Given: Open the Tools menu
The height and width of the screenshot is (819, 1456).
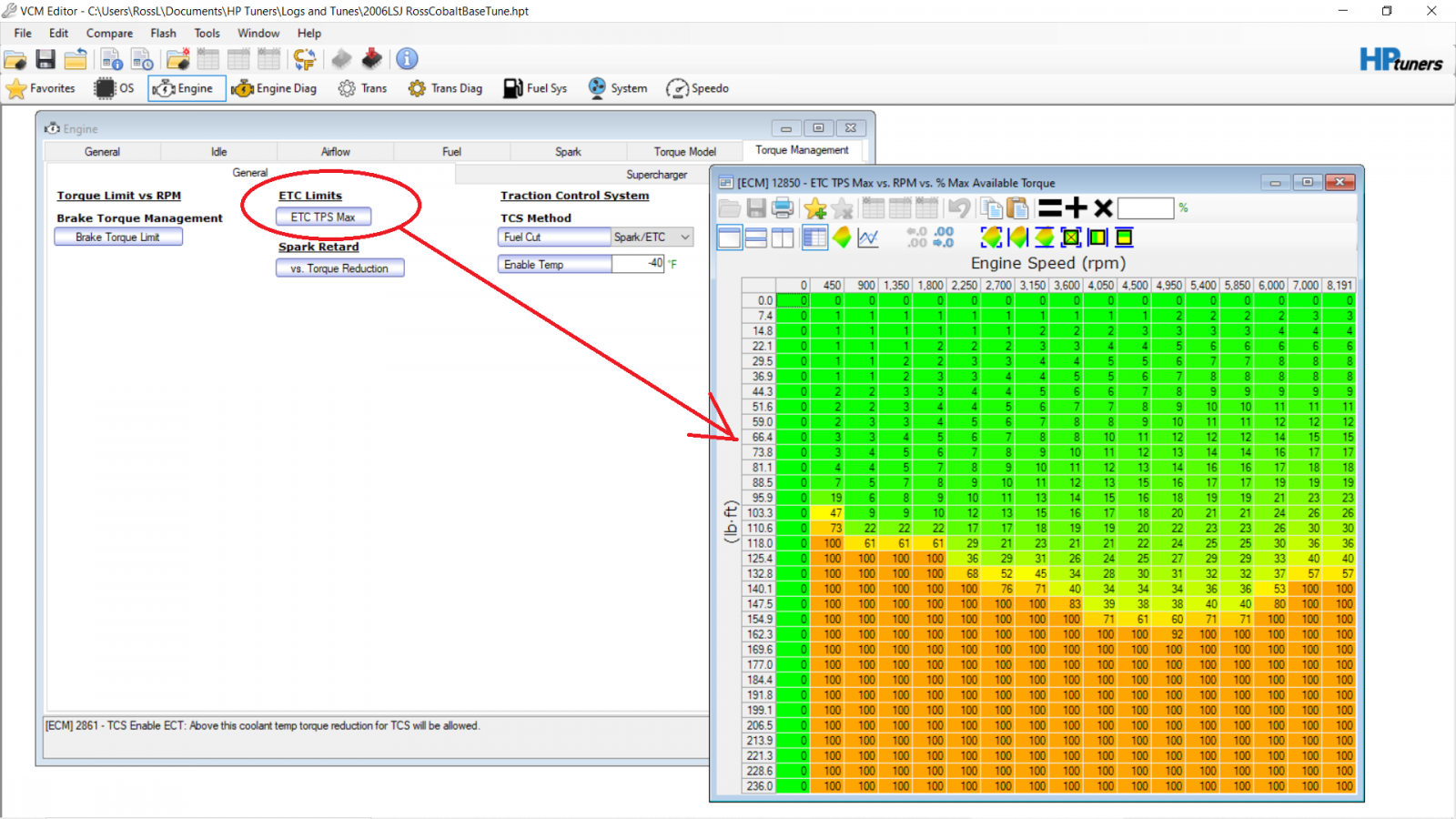Looking at the screenshot, I should pyautogui.click(x=207, y=34).
